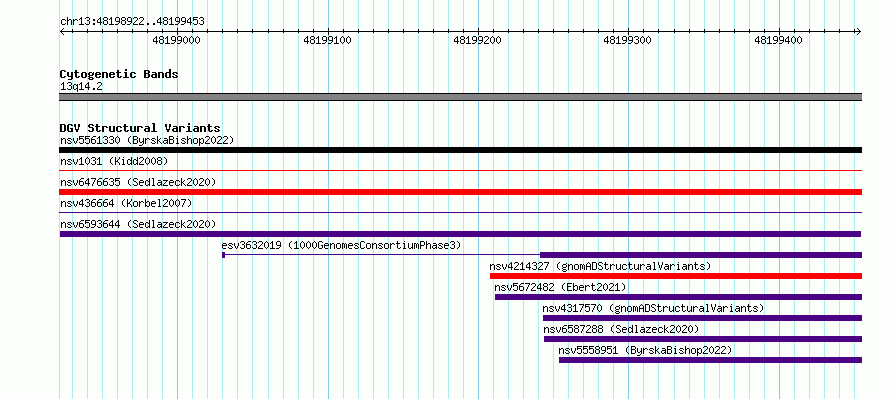Select the thin purple nsv436664 line

461,212
